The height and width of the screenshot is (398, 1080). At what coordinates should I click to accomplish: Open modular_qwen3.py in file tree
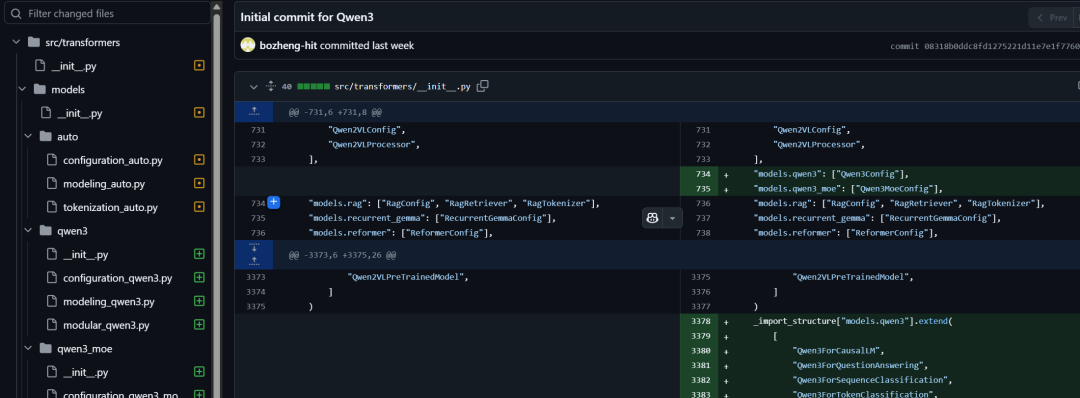[106, 325]
